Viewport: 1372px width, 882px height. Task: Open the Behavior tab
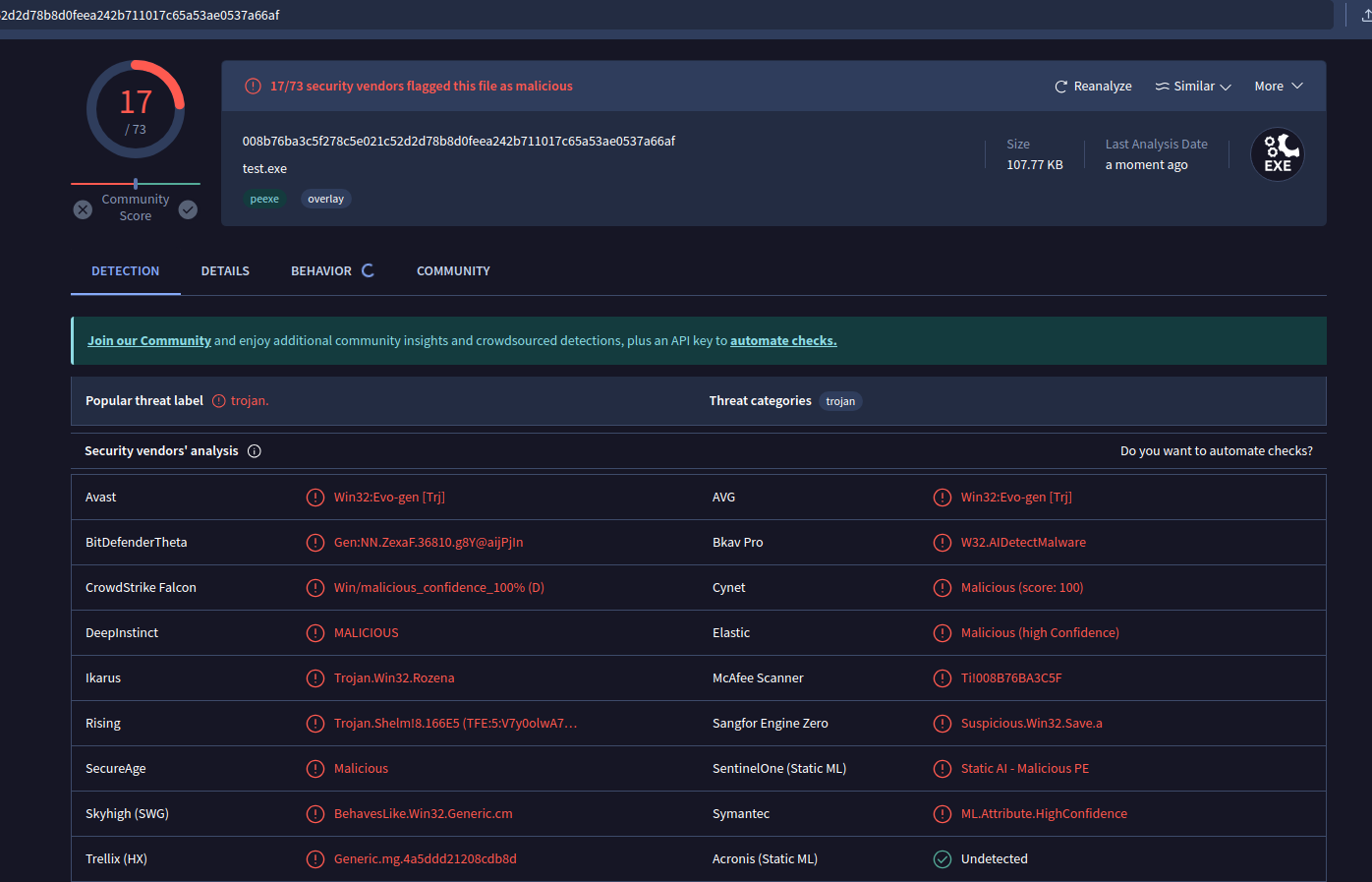click(321, 271)
